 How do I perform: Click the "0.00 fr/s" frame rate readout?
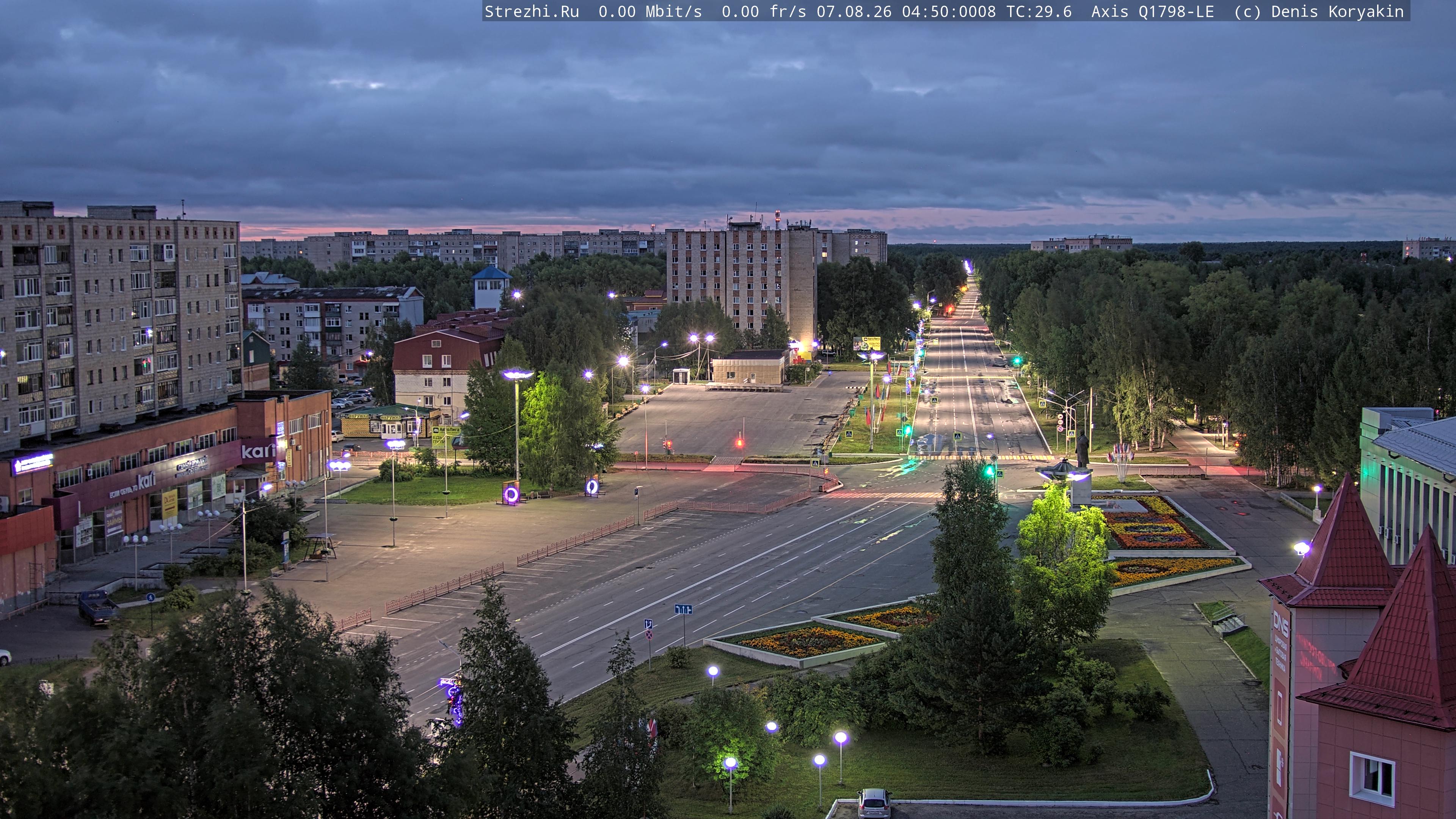[764, 12]
